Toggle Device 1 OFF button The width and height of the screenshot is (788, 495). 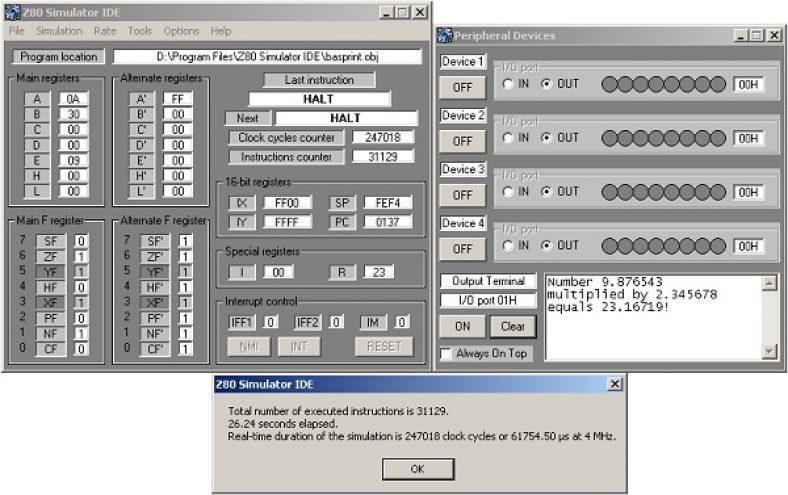click(x=462, y=87)
